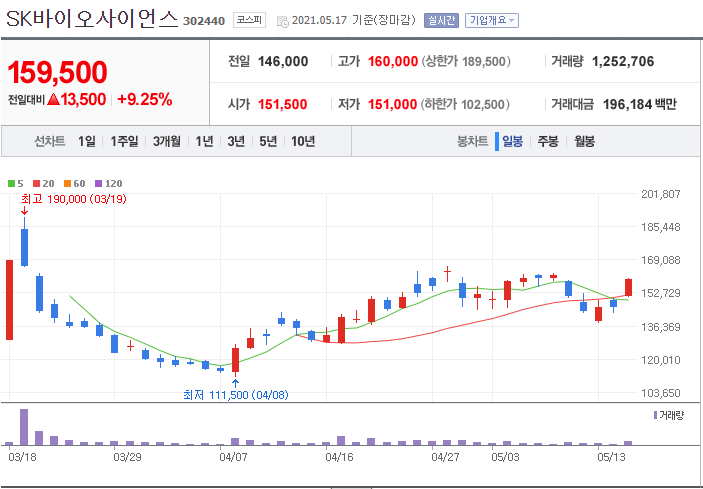
Task: Click the 전일 value 146,000
Action: point(283,61)
